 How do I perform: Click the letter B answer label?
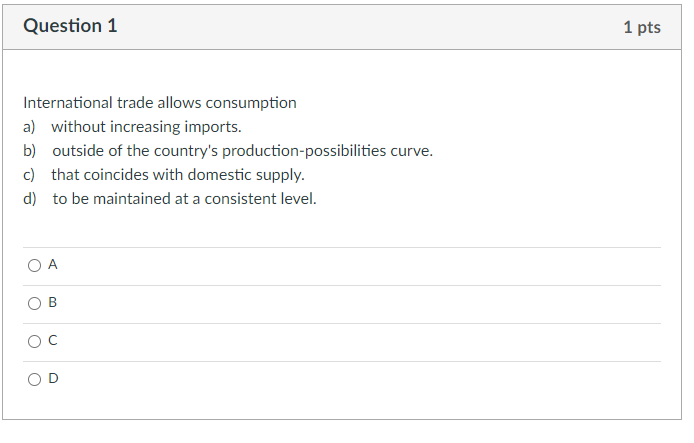click(x=53, y=303)
